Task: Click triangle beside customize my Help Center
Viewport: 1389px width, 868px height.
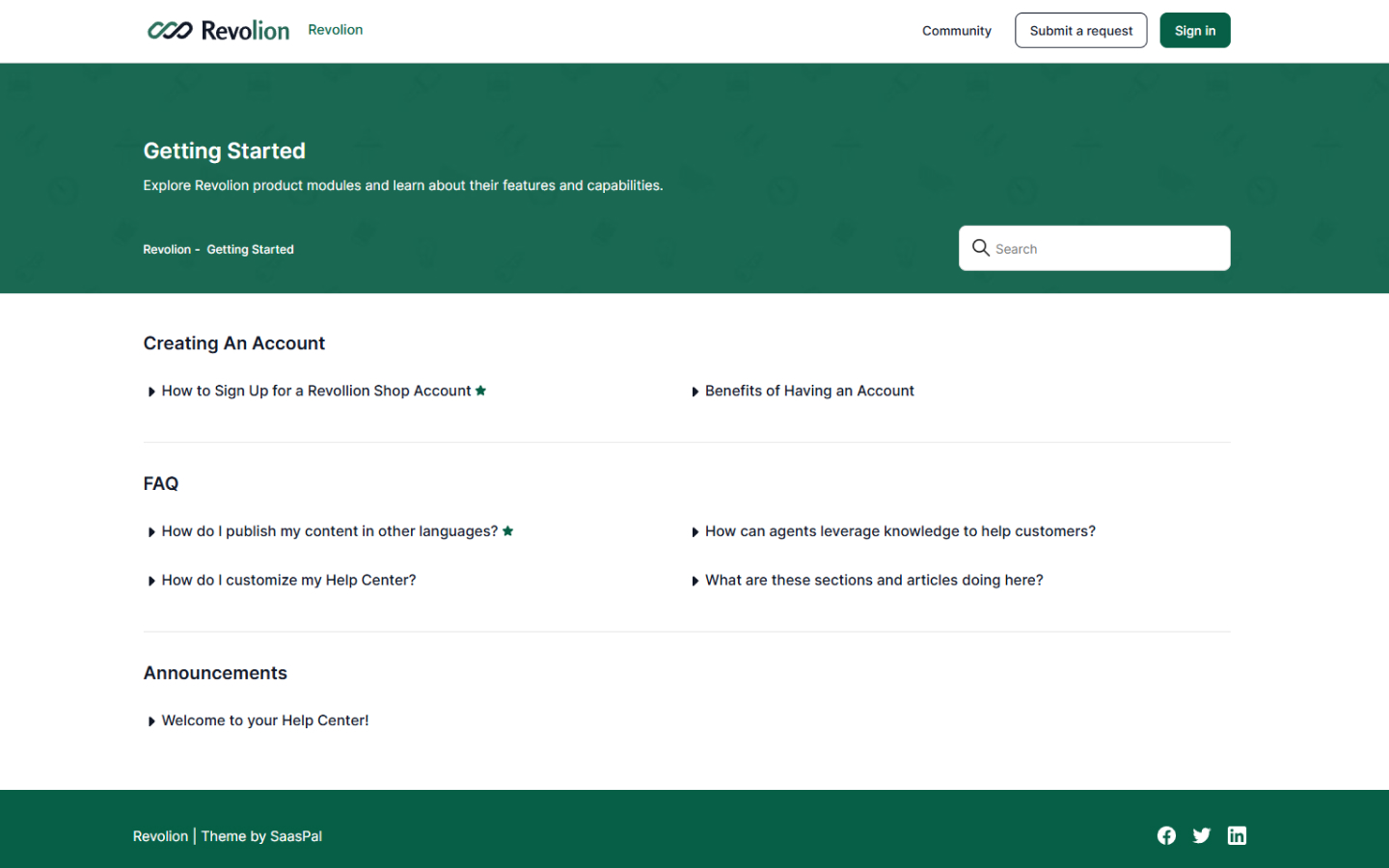Action: tap(151, 582)
